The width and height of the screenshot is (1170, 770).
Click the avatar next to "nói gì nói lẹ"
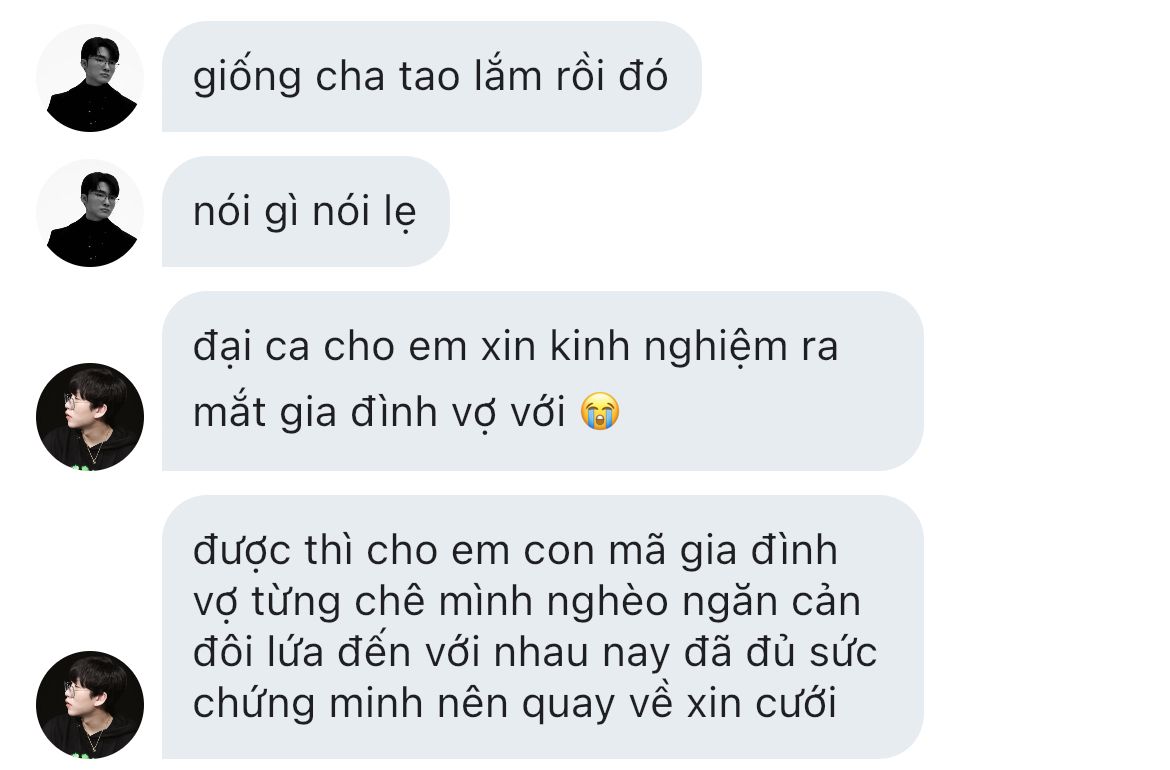90,213
